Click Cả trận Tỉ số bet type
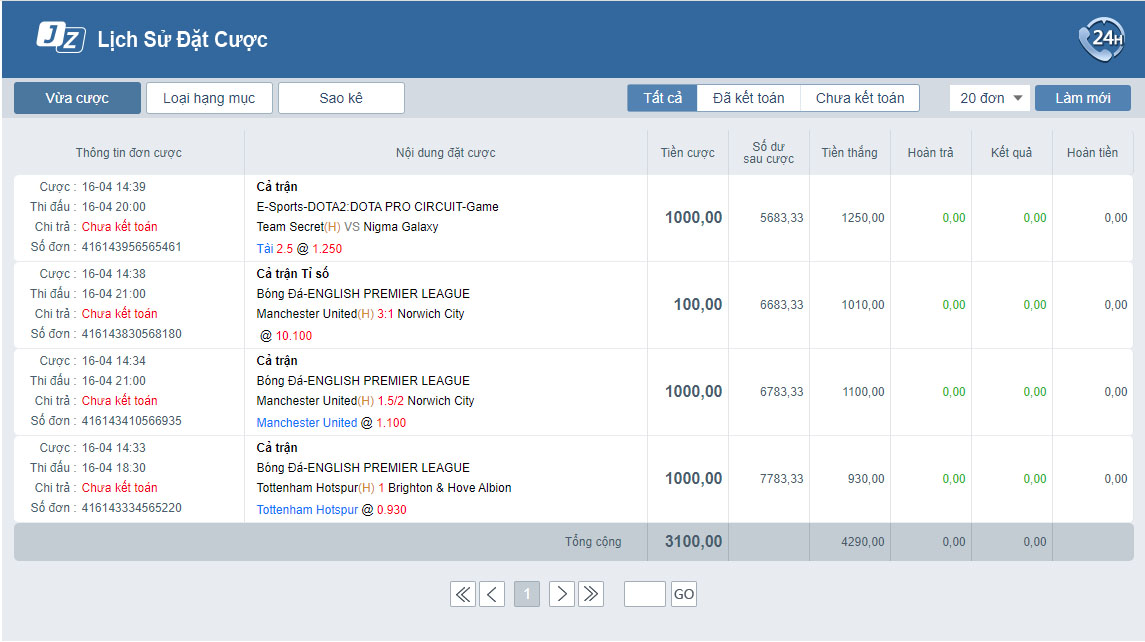Screen dimensions: 1145x642 tap(293, 274)
